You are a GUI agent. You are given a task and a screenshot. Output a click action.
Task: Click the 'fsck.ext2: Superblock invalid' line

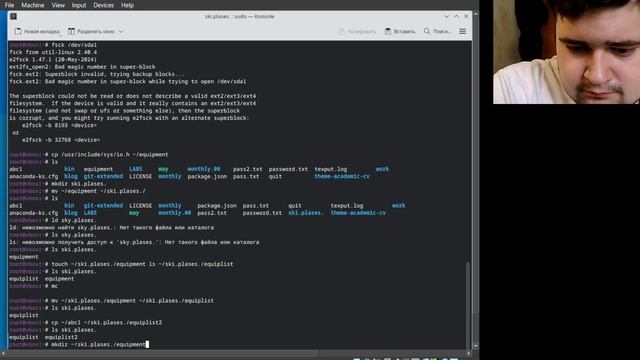97,74
